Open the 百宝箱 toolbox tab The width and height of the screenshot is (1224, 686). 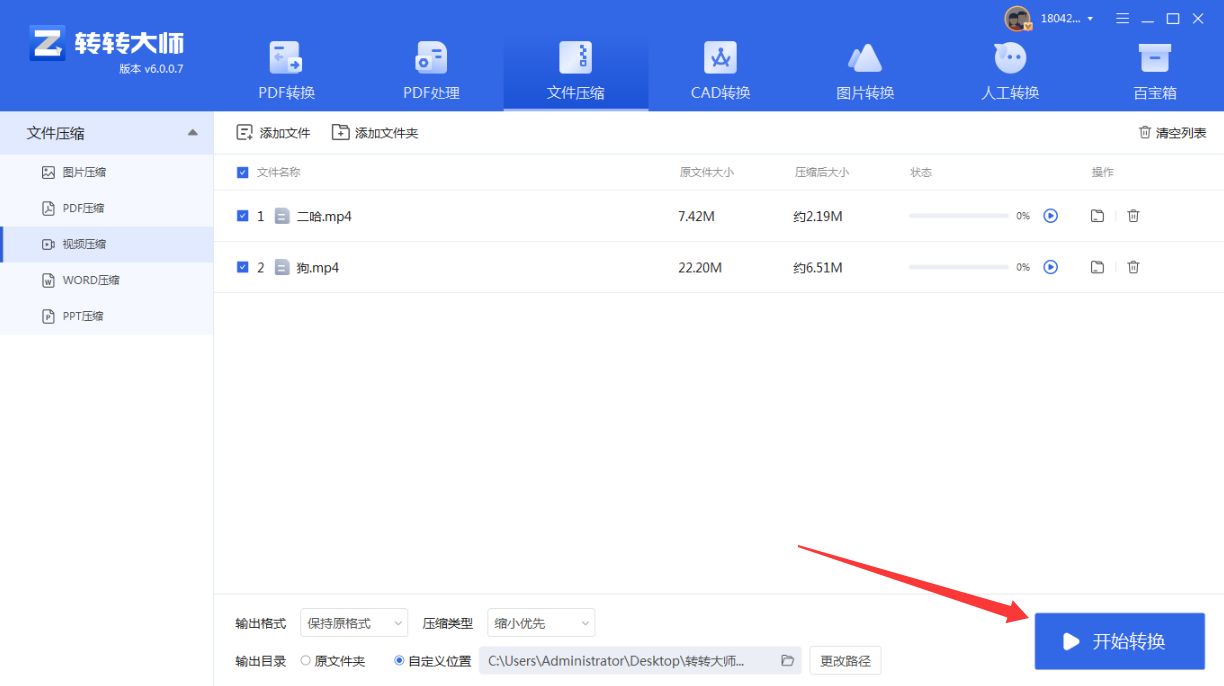click(1155, 72)
